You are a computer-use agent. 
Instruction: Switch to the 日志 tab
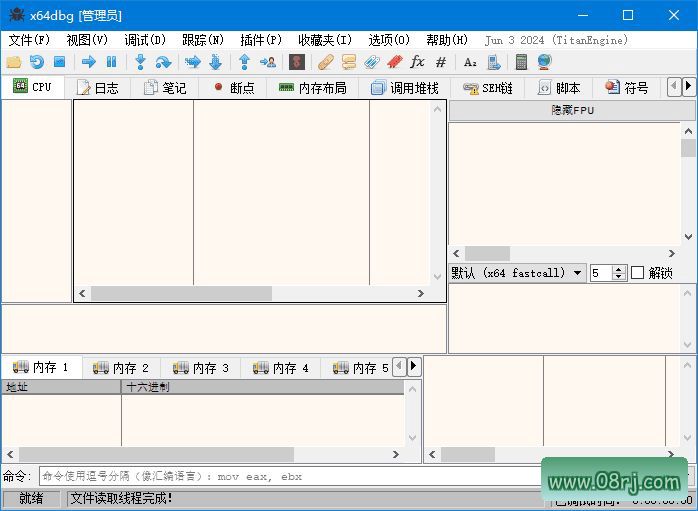pyautogui.click(x=97, y=88)
